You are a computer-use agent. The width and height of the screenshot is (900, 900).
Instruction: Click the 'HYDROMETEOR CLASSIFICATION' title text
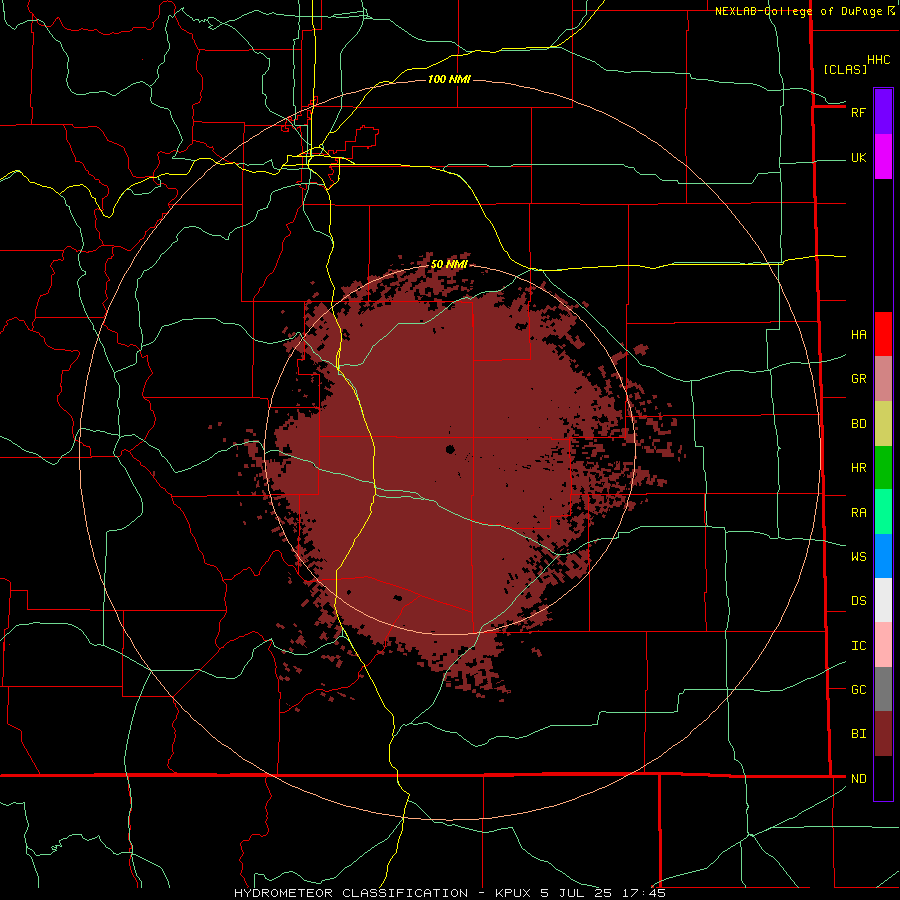pos(351,893)
